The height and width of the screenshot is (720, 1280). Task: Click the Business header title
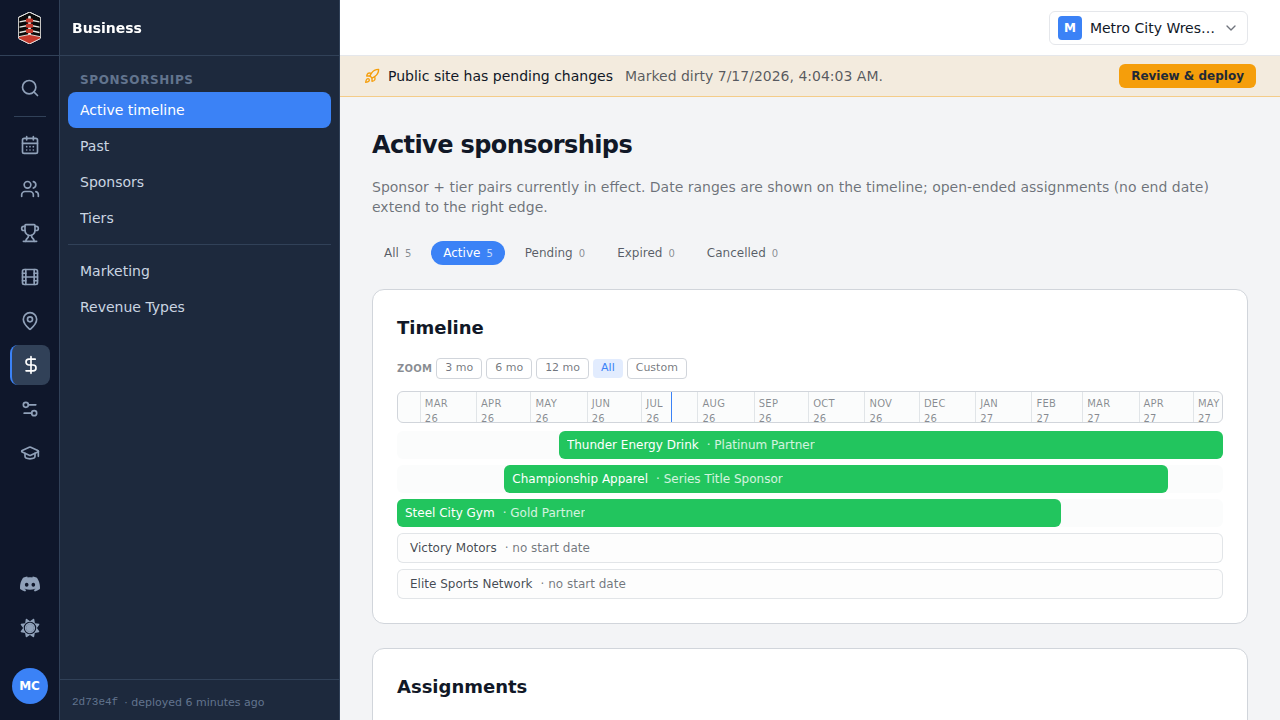(107, 28)
